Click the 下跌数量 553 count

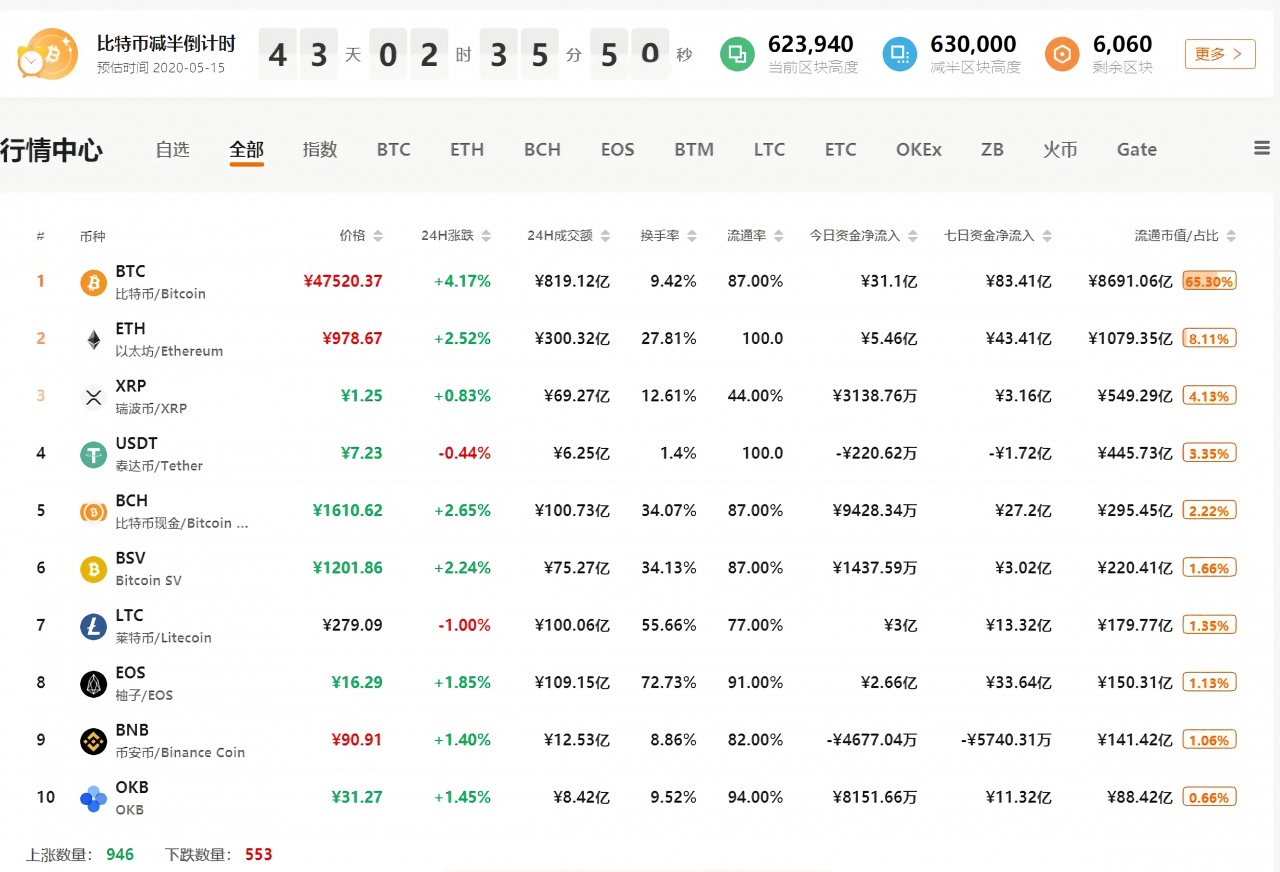tap(259, 854)
